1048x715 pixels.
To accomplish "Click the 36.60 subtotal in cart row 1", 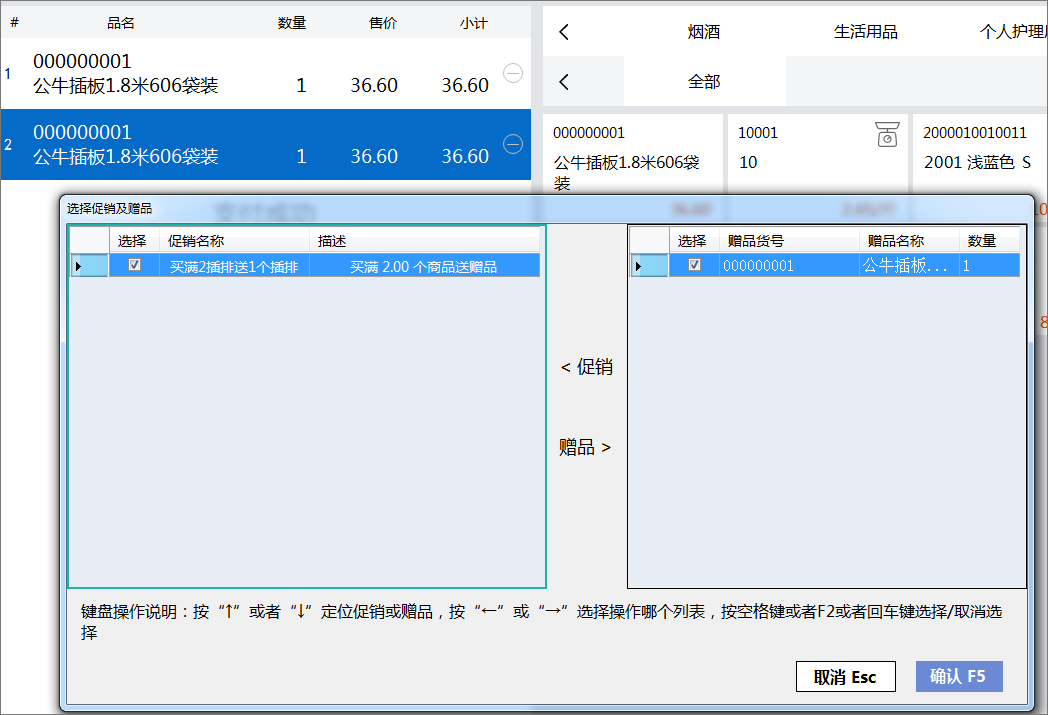I will click(x=465, y=86).
